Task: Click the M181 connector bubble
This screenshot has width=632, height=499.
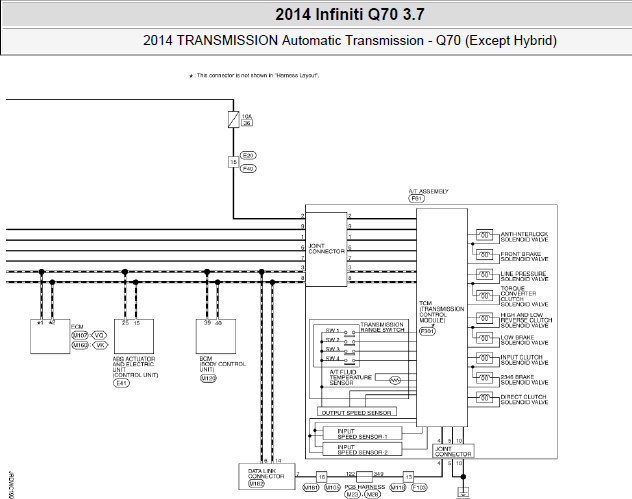Action: [x=311, y=488]
